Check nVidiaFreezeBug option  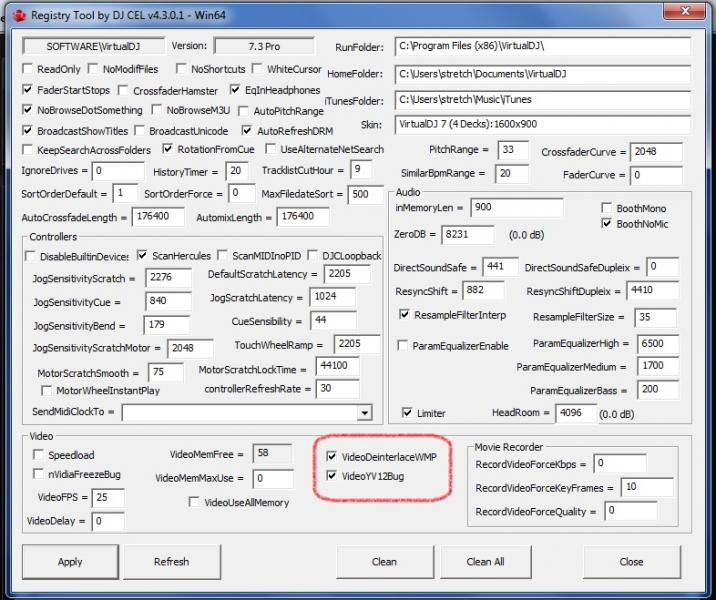click(38, 474)
